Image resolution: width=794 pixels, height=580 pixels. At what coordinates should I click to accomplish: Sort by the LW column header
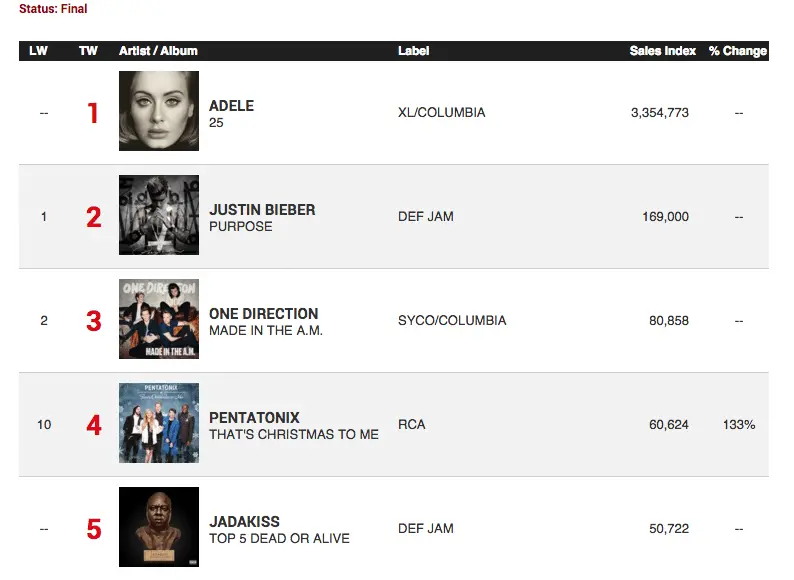[x=39, y=51]
